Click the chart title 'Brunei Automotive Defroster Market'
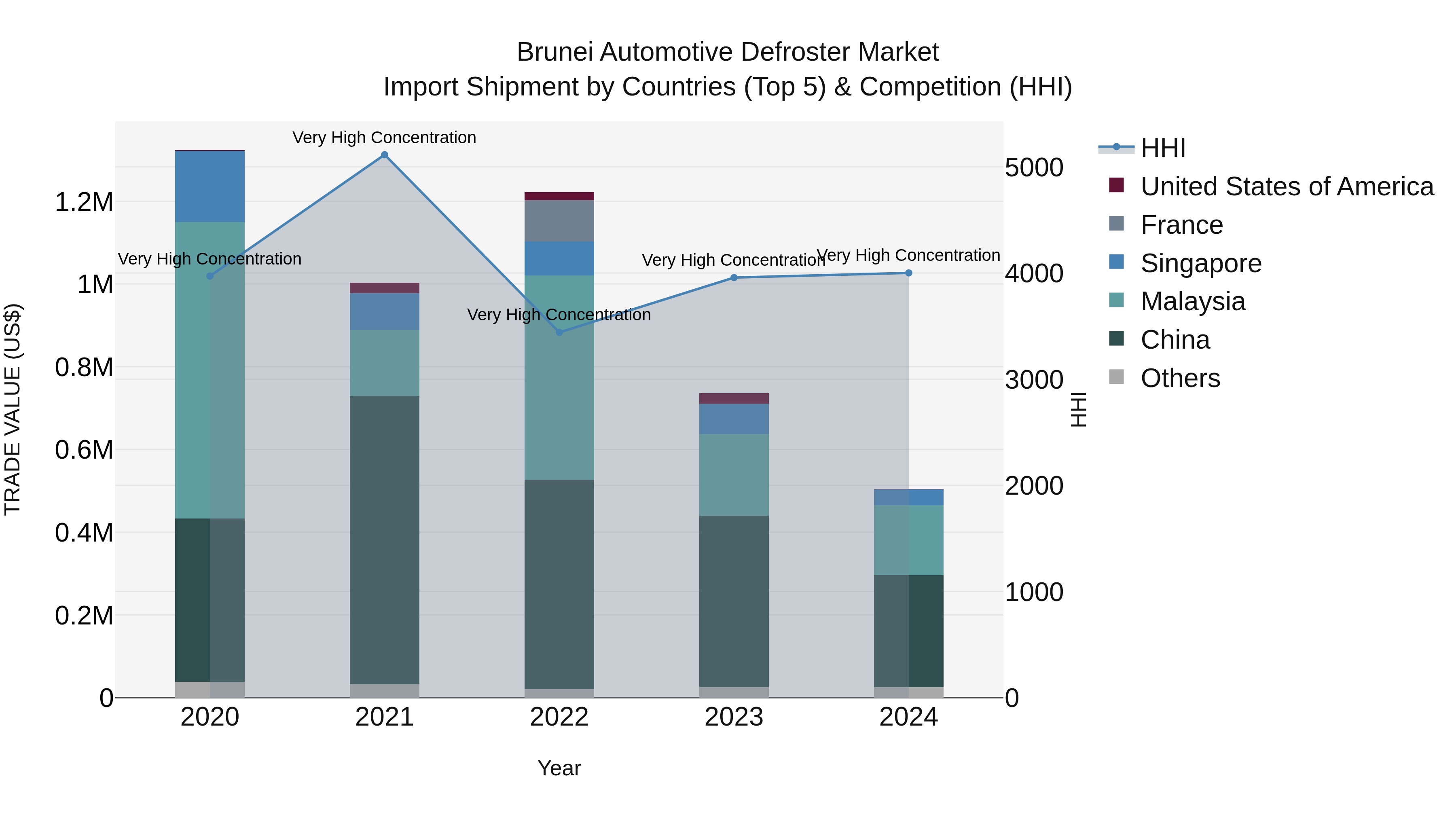Viewport: 1456px width, 819px height. click(x=728, y=52)
